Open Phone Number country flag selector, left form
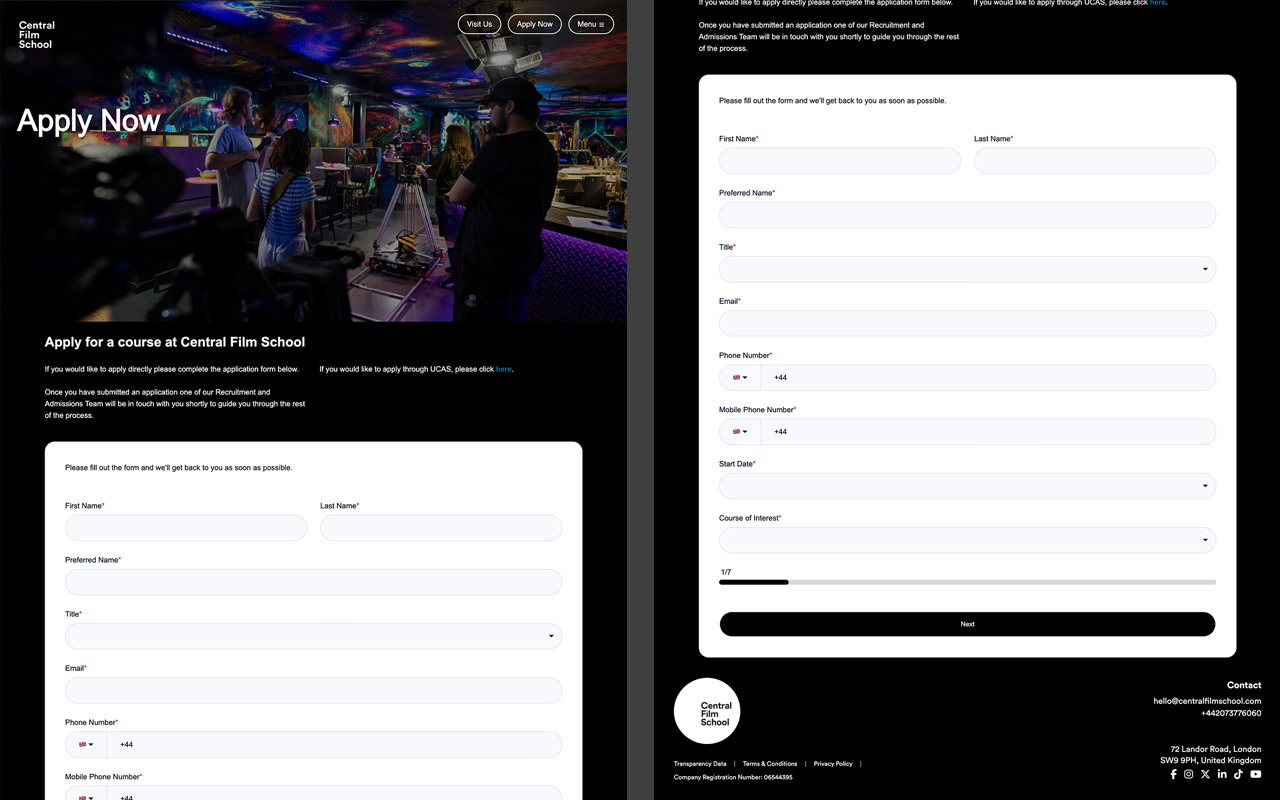Screen dimensions: 1280x800 click(86, 745)
